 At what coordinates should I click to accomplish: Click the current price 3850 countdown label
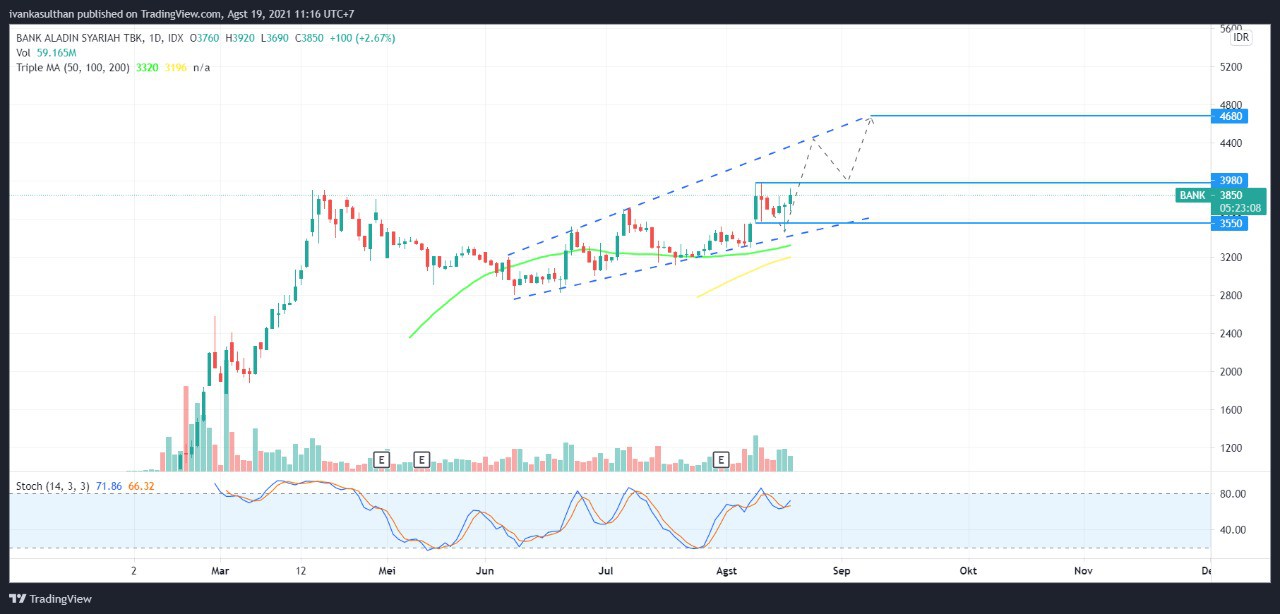coord(1239,201)
